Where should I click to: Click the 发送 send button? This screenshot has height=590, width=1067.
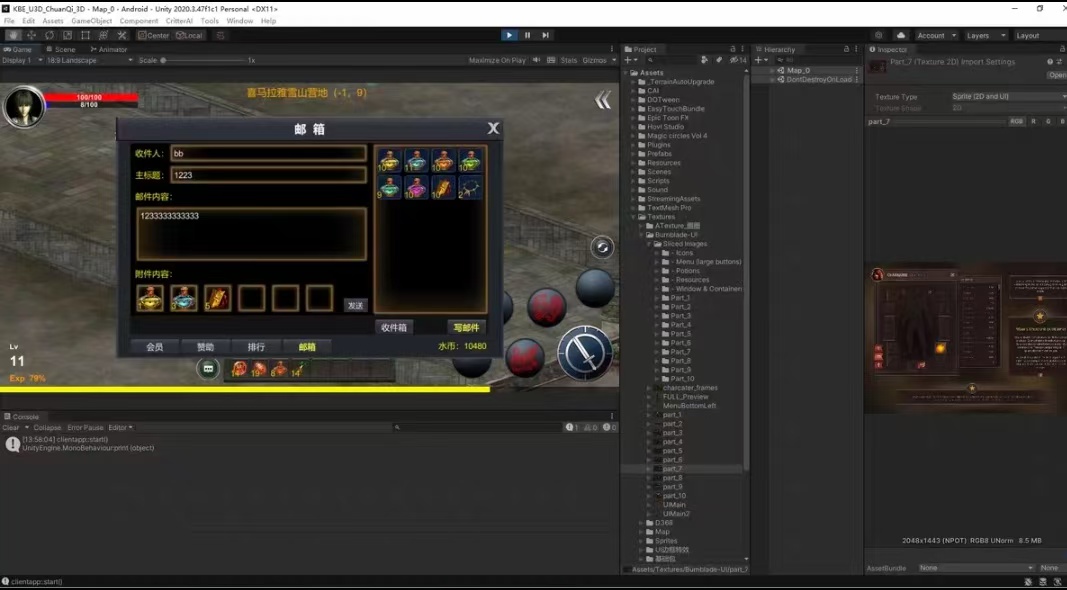[x=356, y=306]
